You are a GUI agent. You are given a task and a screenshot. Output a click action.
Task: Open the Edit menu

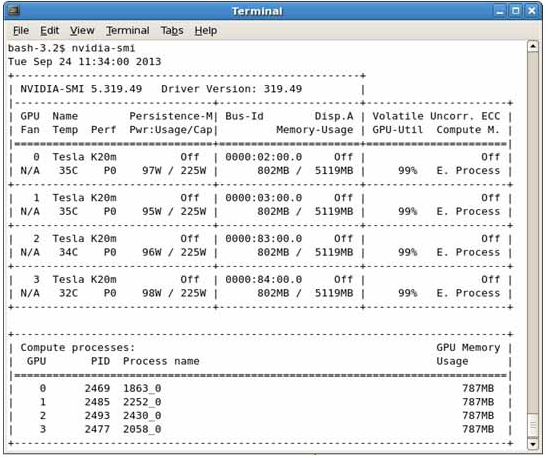(x=49, y=31)
